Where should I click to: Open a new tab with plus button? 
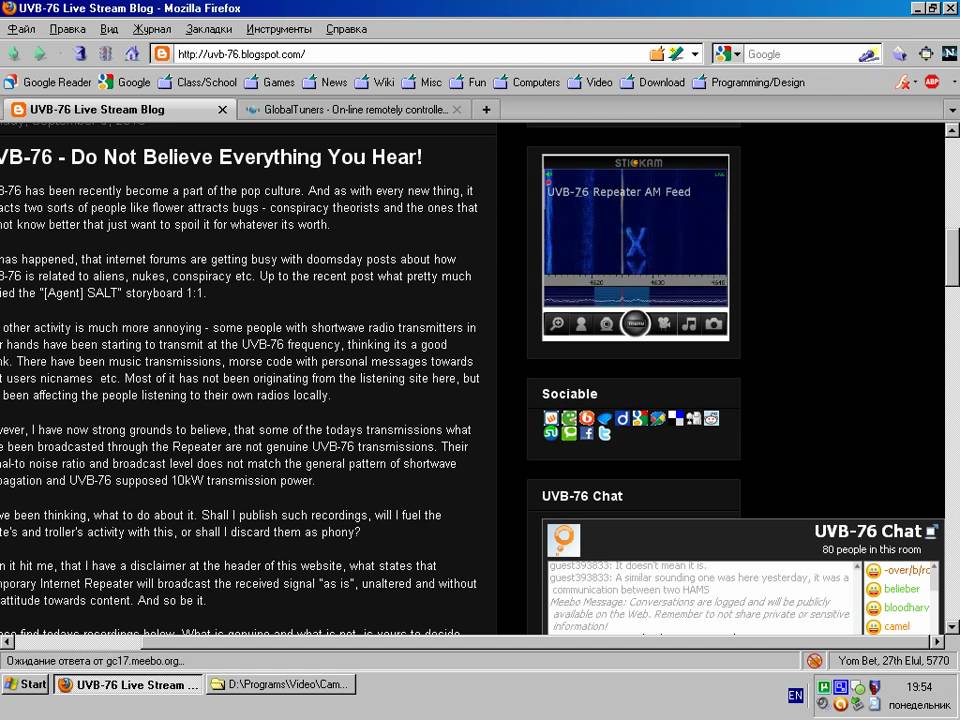click(486, 110)
